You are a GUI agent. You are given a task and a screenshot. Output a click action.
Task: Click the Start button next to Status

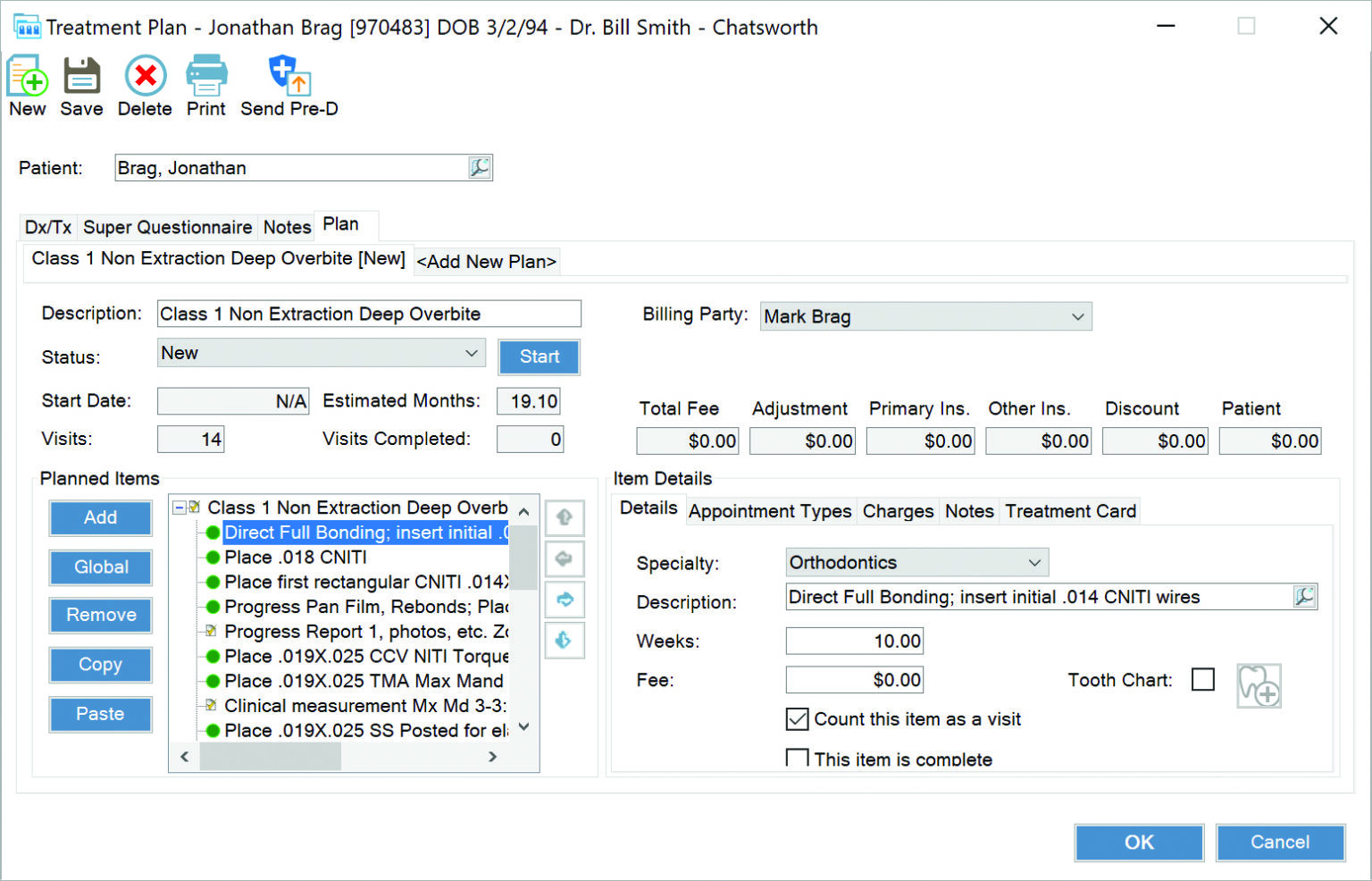coord(538,357)
